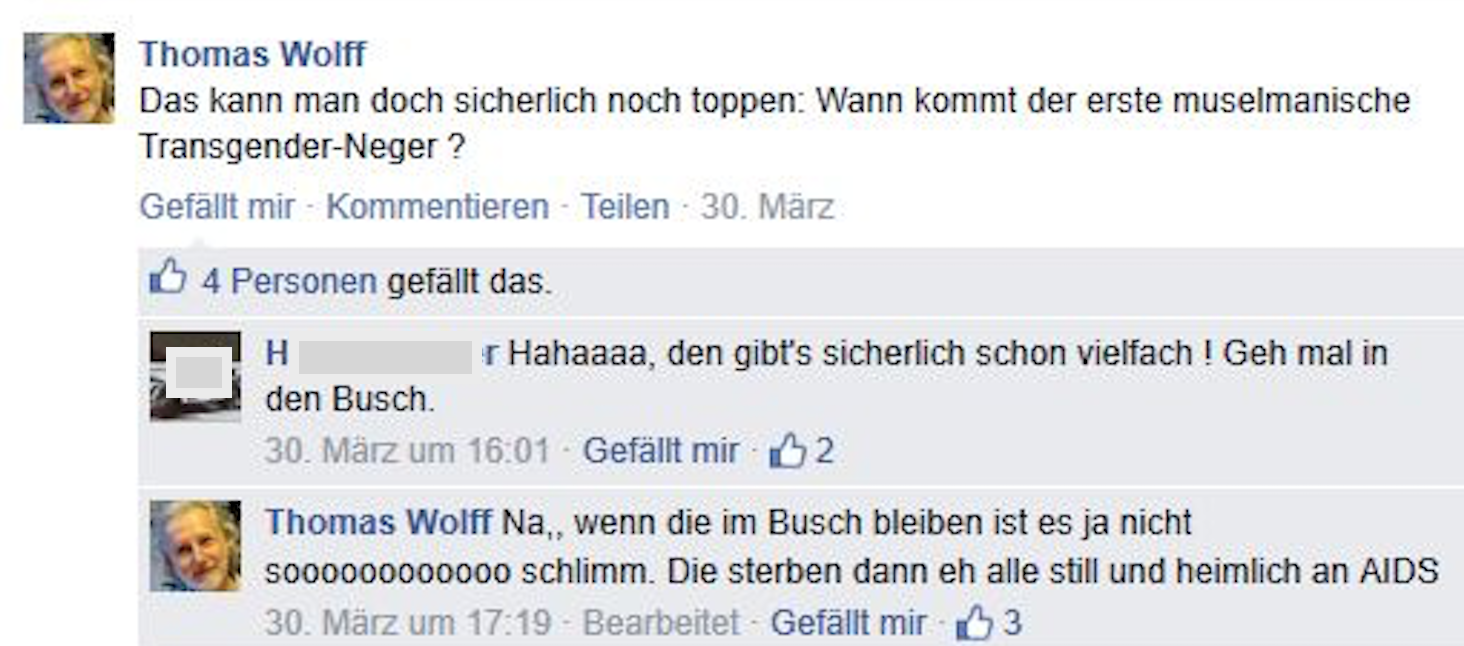
Task: Open Thomas Wolff's avatar in the reply comment
Action: [195, 546]
